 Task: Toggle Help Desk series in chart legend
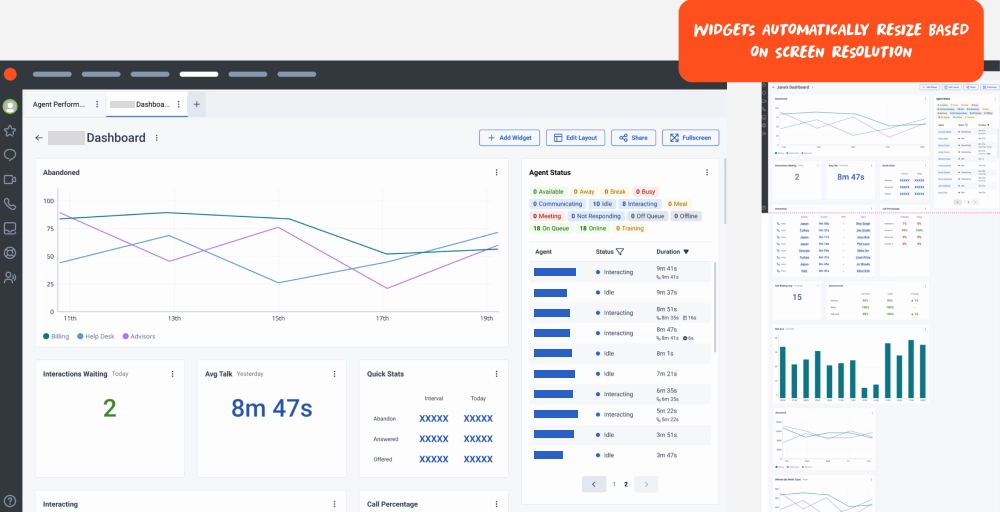click(x=96, y=336)
